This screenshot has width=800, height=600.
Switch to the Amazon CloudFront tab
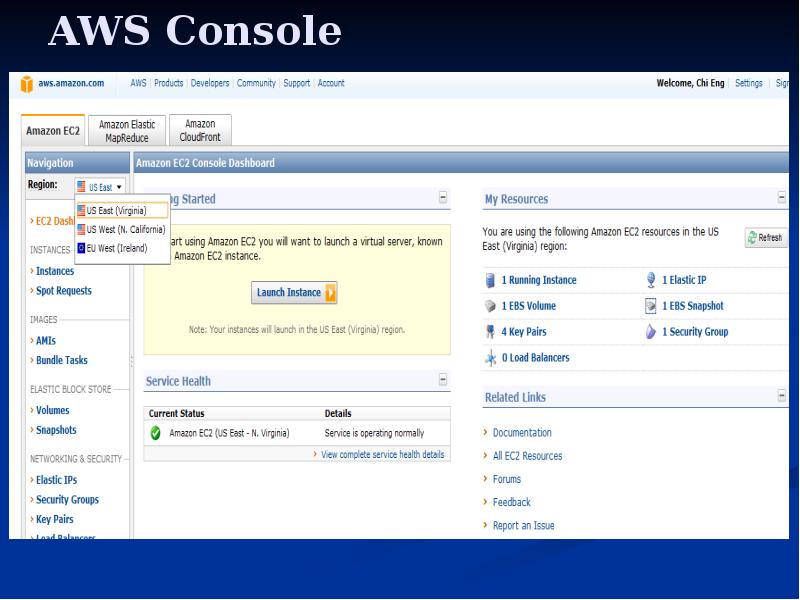click(x=199, y=130)
